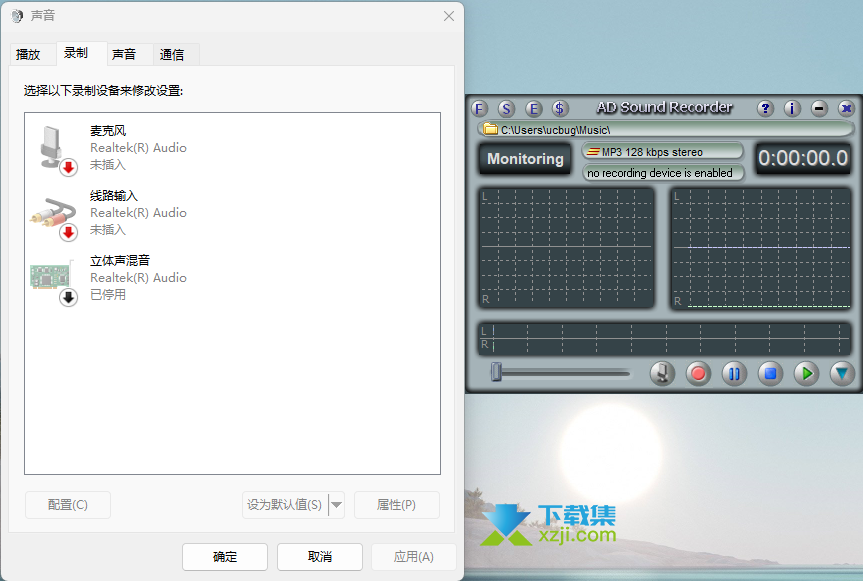The height and width of the screenshot is (581, 863).
Task: Click the output path C:\Users\ucbug\Music\
Action: pos(555,130)
